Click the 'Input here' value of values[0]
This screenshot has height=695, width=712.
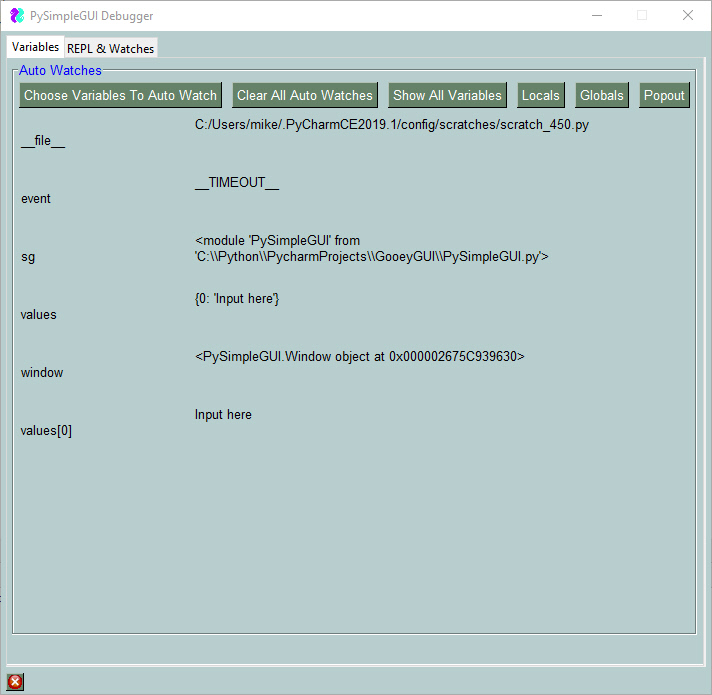click(223, 414)
